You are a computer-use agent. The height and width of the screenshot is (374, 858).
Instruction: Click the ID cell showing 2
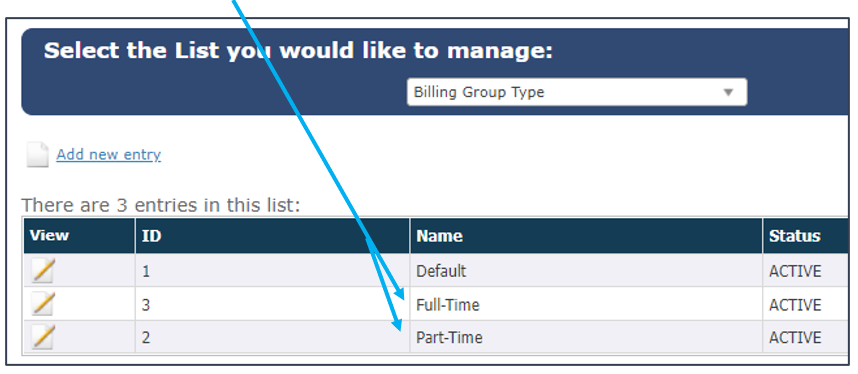273,337
